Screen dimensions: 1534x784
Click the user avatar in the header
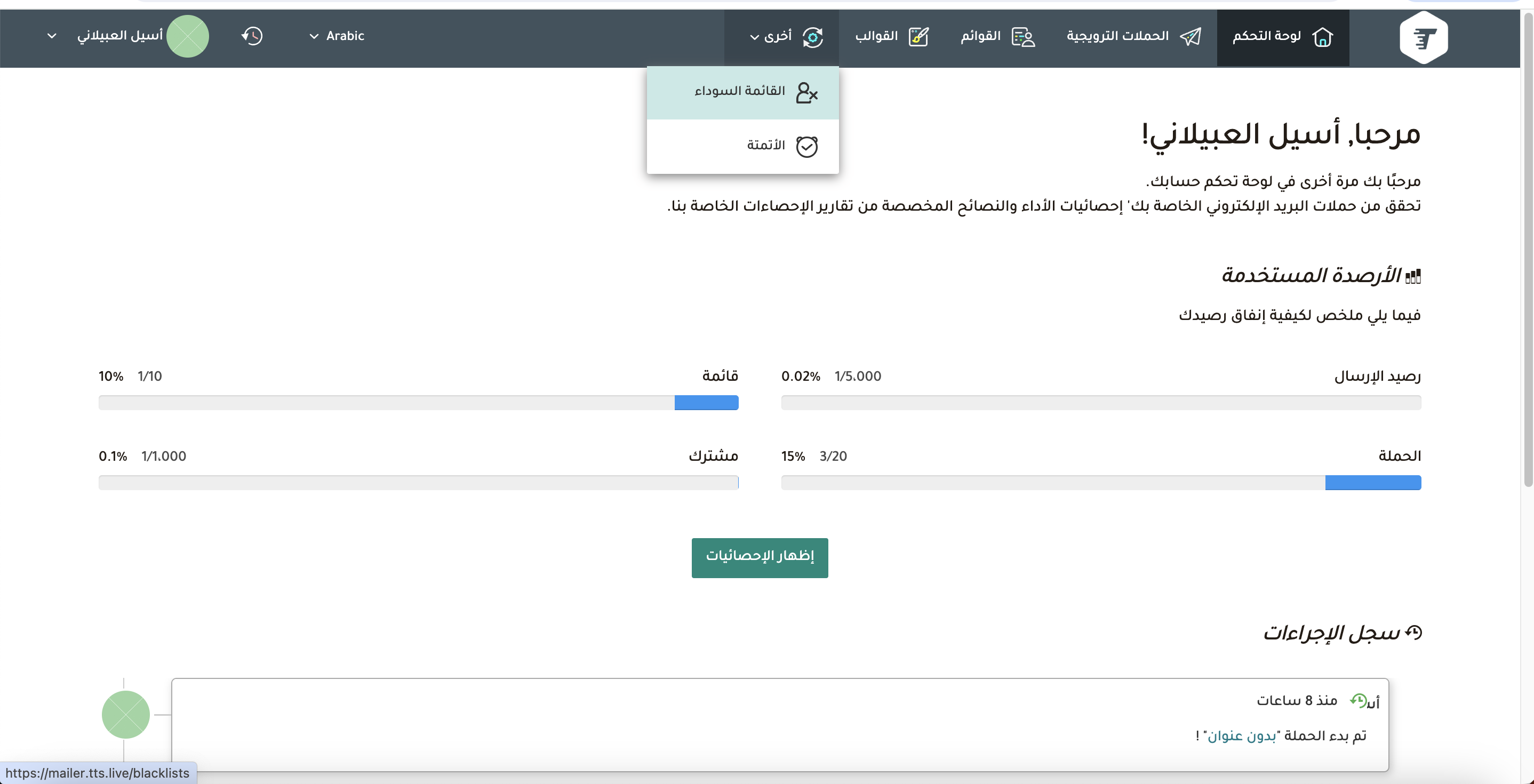188,36
